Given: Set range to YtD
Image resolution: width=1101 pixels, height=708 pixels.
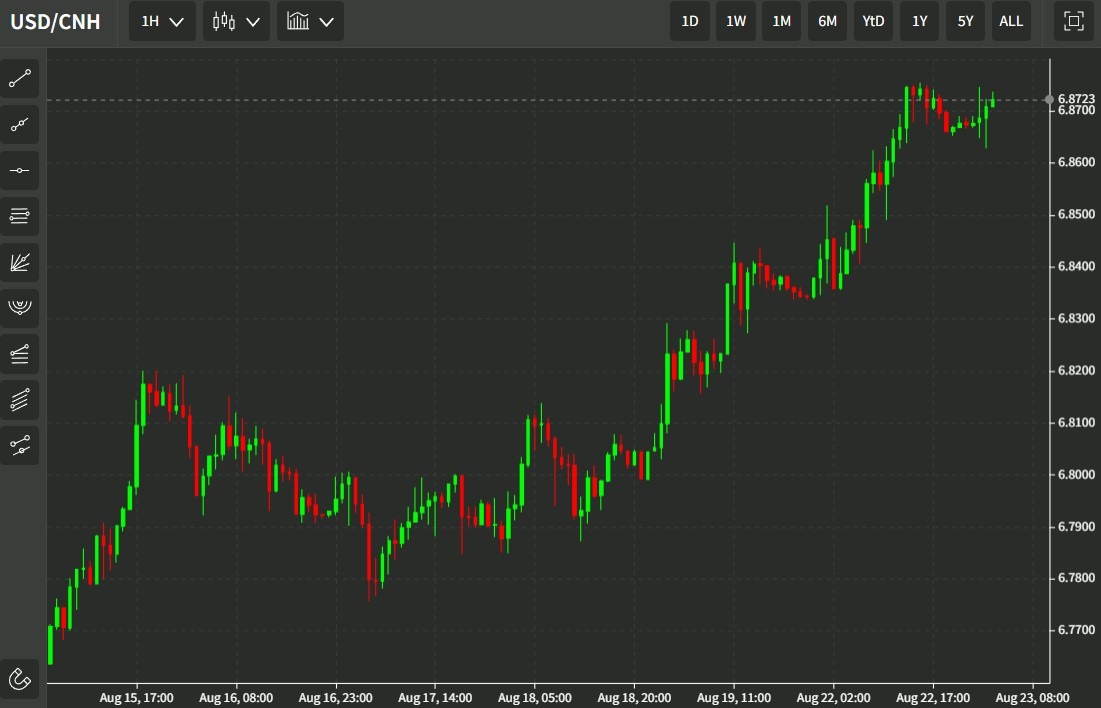Looking at the screenshot, I should [x=873, y=21].
